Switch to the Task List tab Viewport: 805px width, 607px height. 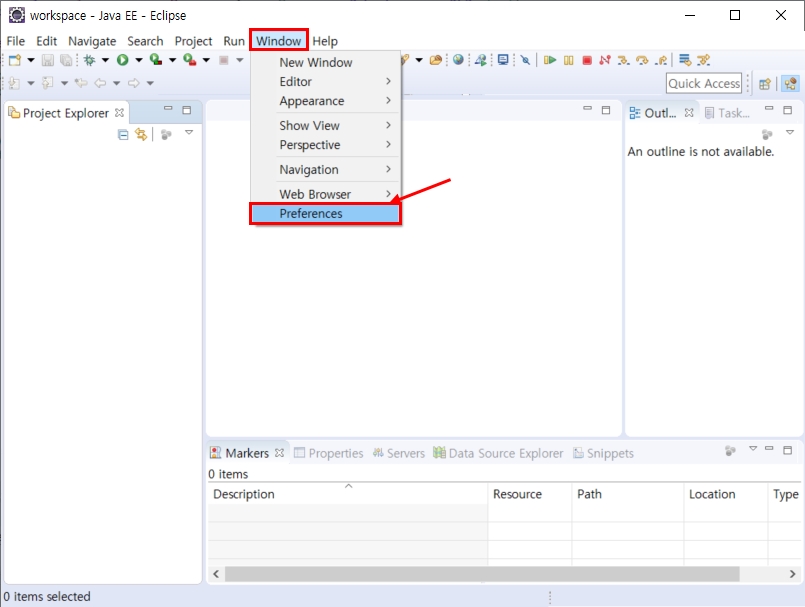pos(727,113)
